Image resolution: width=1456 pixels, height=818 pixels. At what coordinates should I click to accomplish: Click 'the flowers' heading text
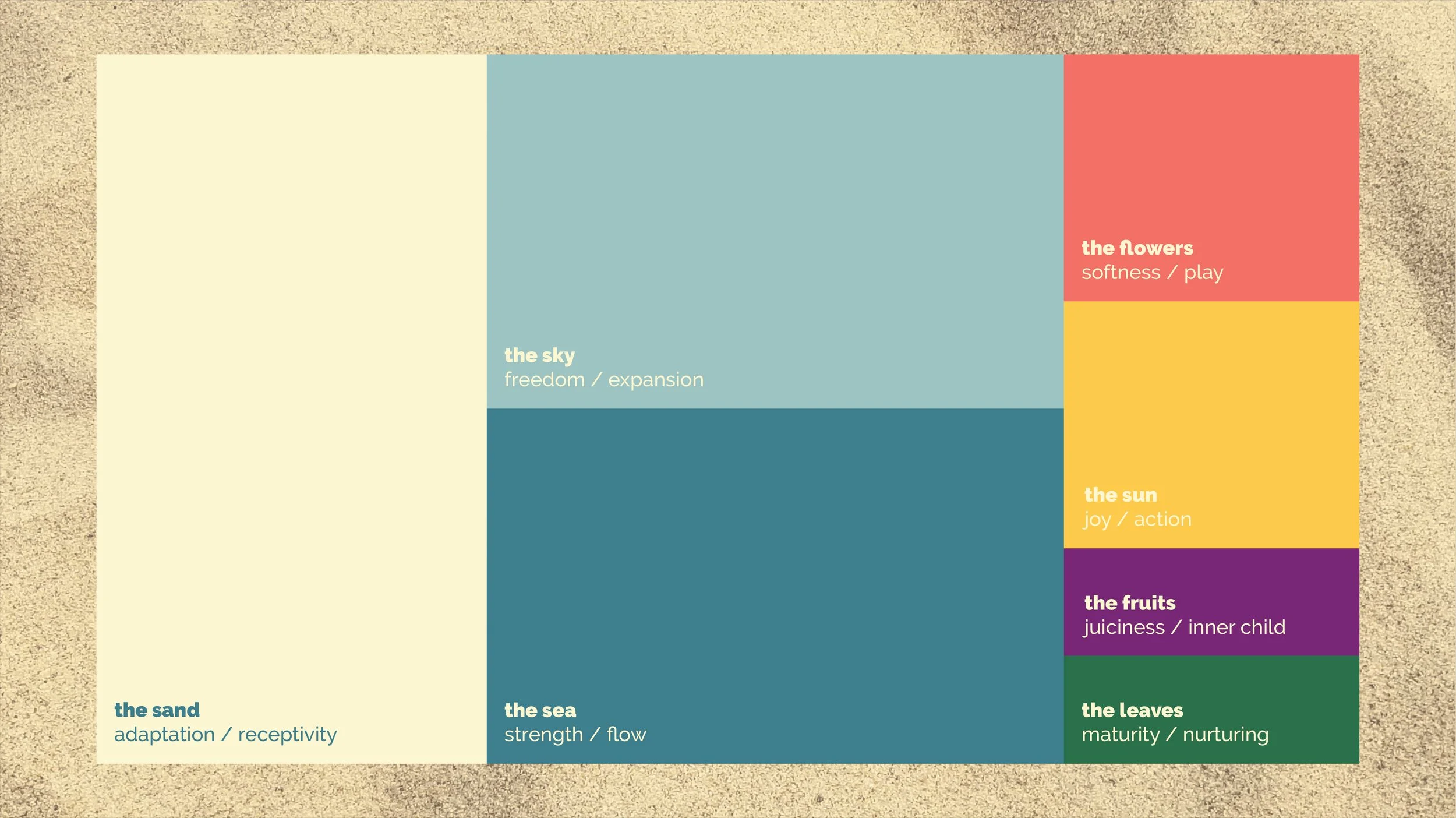point(1137,248)
